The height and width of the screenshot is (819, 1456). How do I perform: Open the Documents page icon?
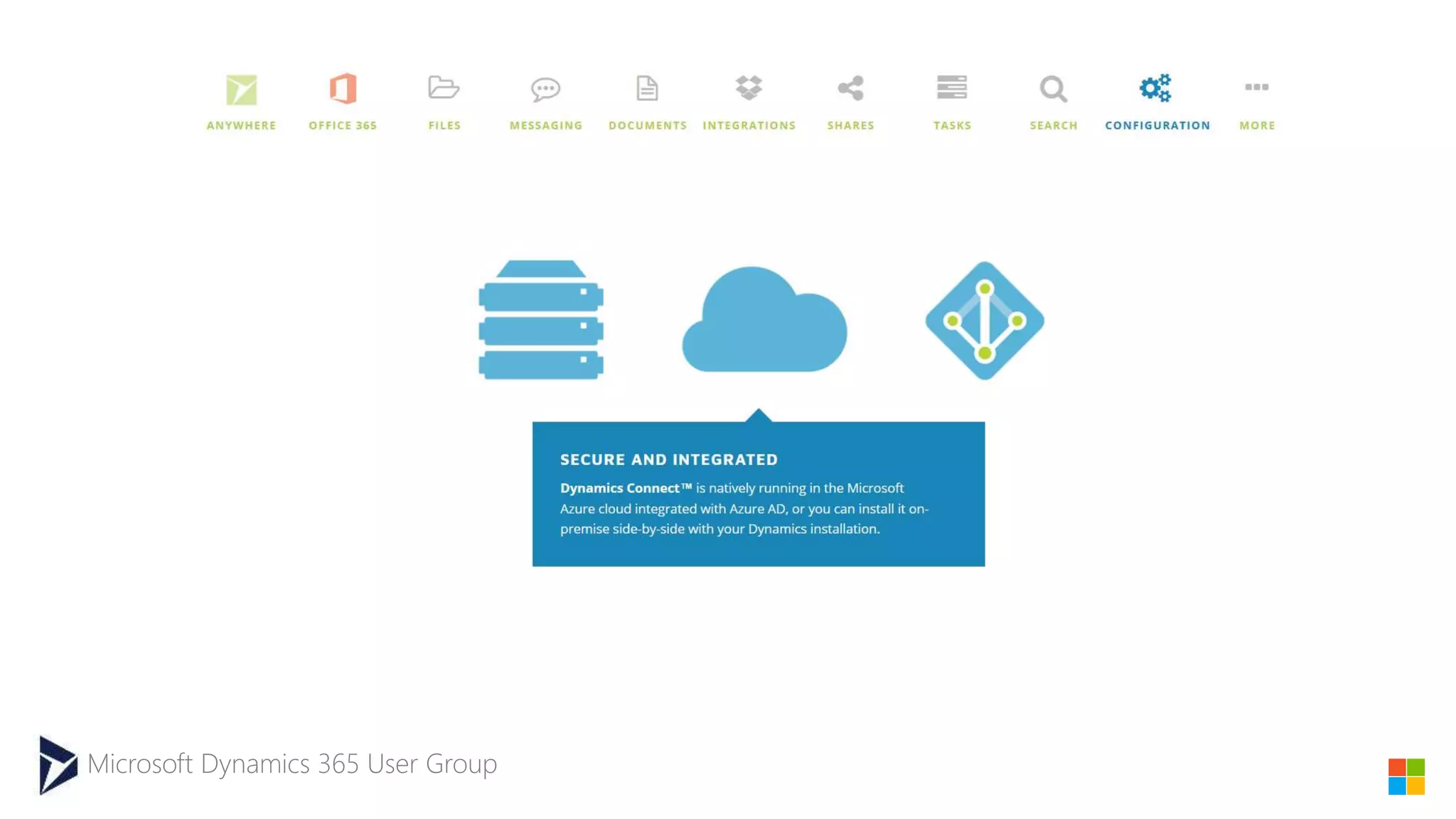tap(647, 88)
